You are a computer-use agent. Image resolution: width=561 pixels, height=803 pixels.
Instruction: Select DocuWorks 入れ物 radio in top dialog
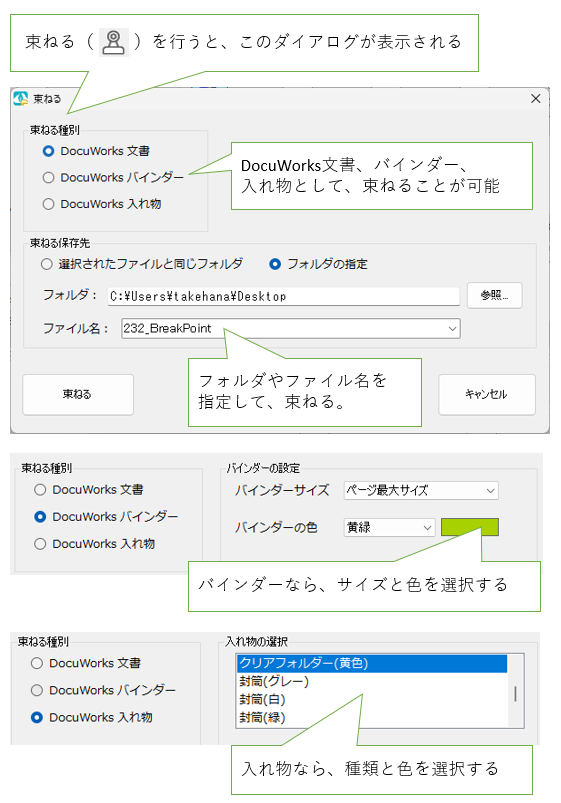pyautogui.click(x=49, y=204)
